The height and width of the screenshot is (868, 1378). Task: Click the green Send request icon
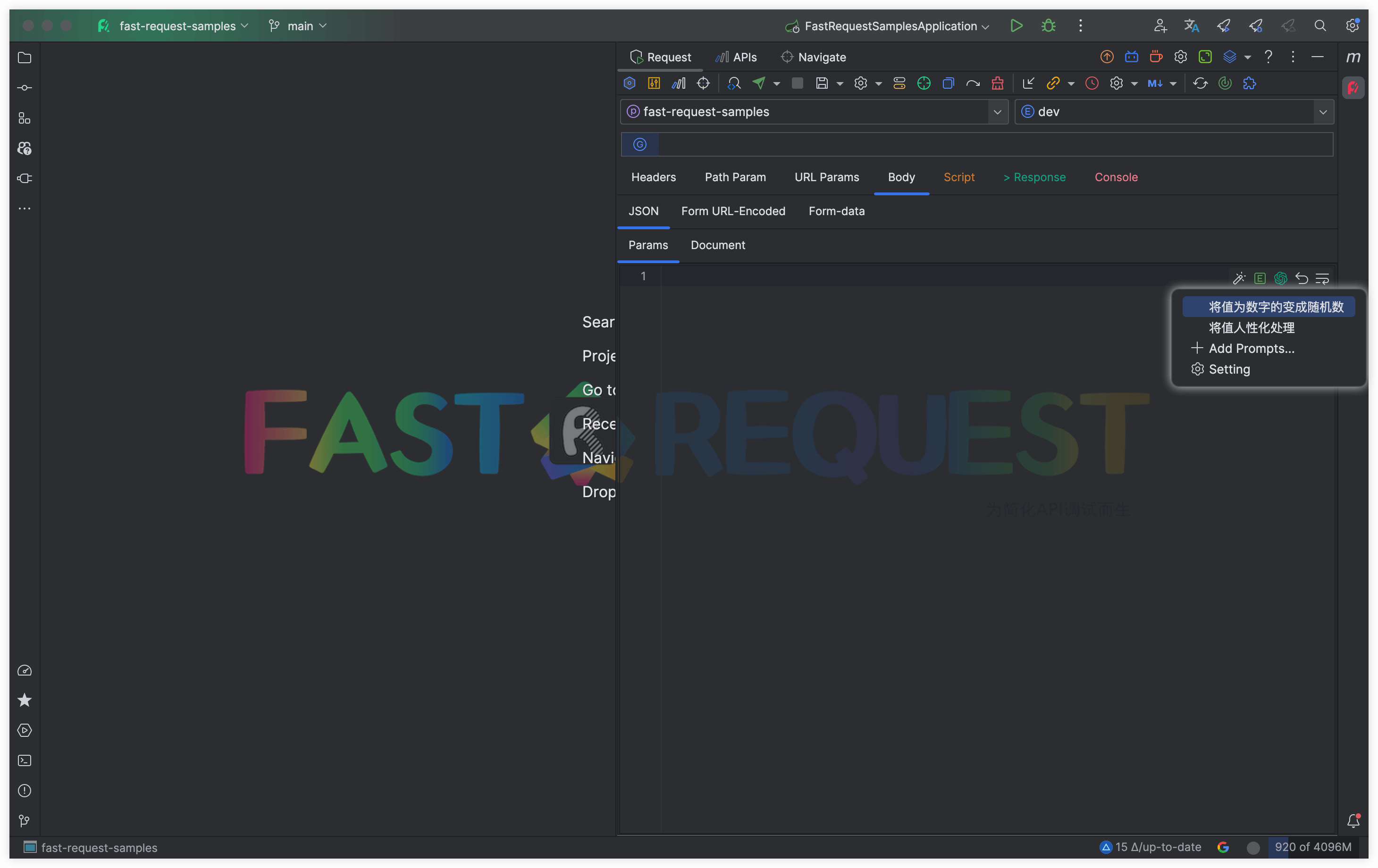click(759, 83)
